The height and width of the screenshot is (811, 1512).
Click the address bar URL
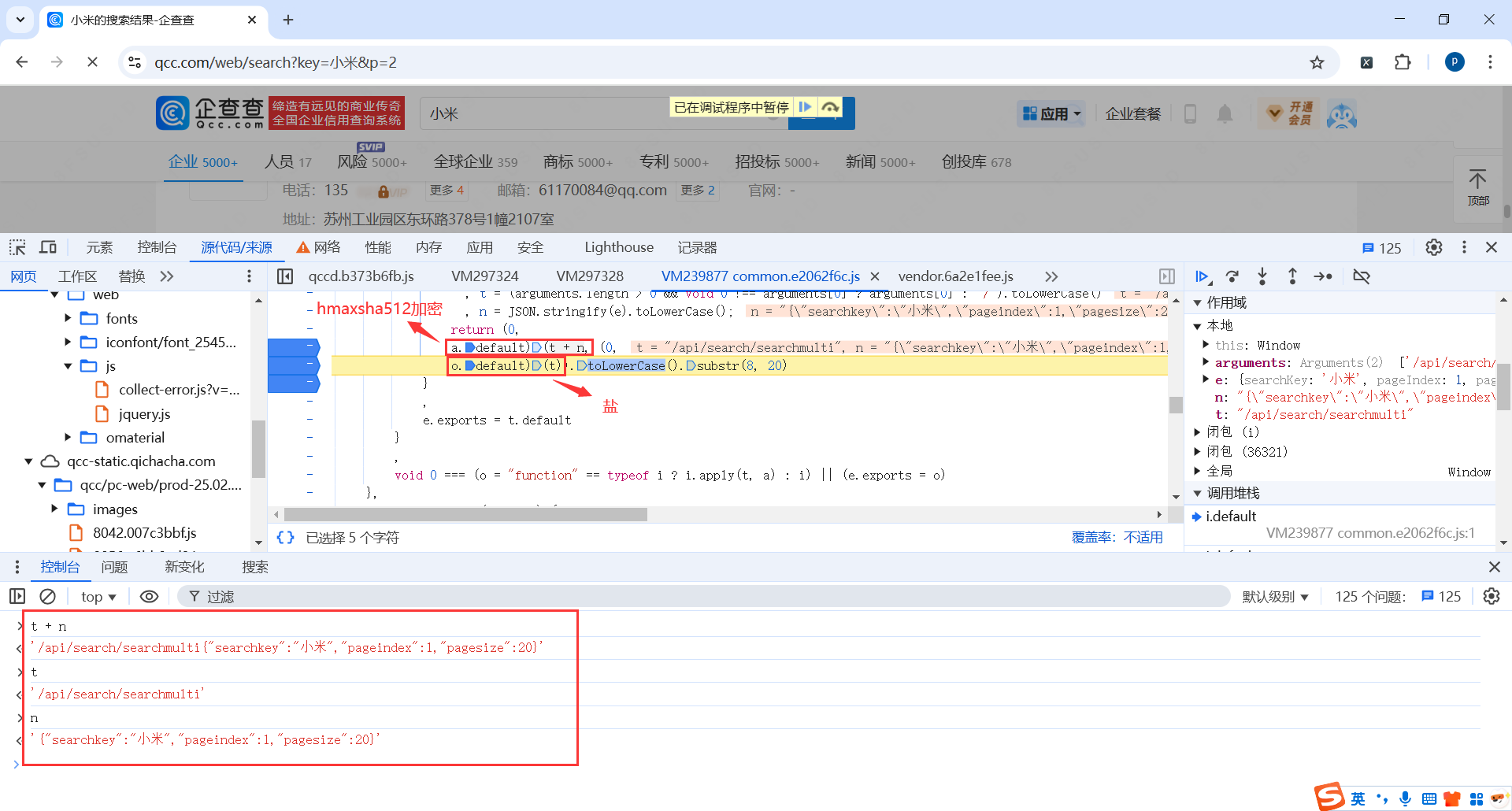point(276,62)
